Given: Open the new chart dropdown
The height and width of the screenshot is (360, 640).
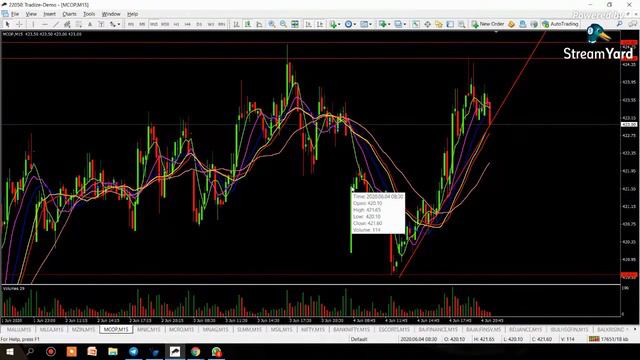Looking at the screenshot, I should pyautogui.click(x=384, y=24).
